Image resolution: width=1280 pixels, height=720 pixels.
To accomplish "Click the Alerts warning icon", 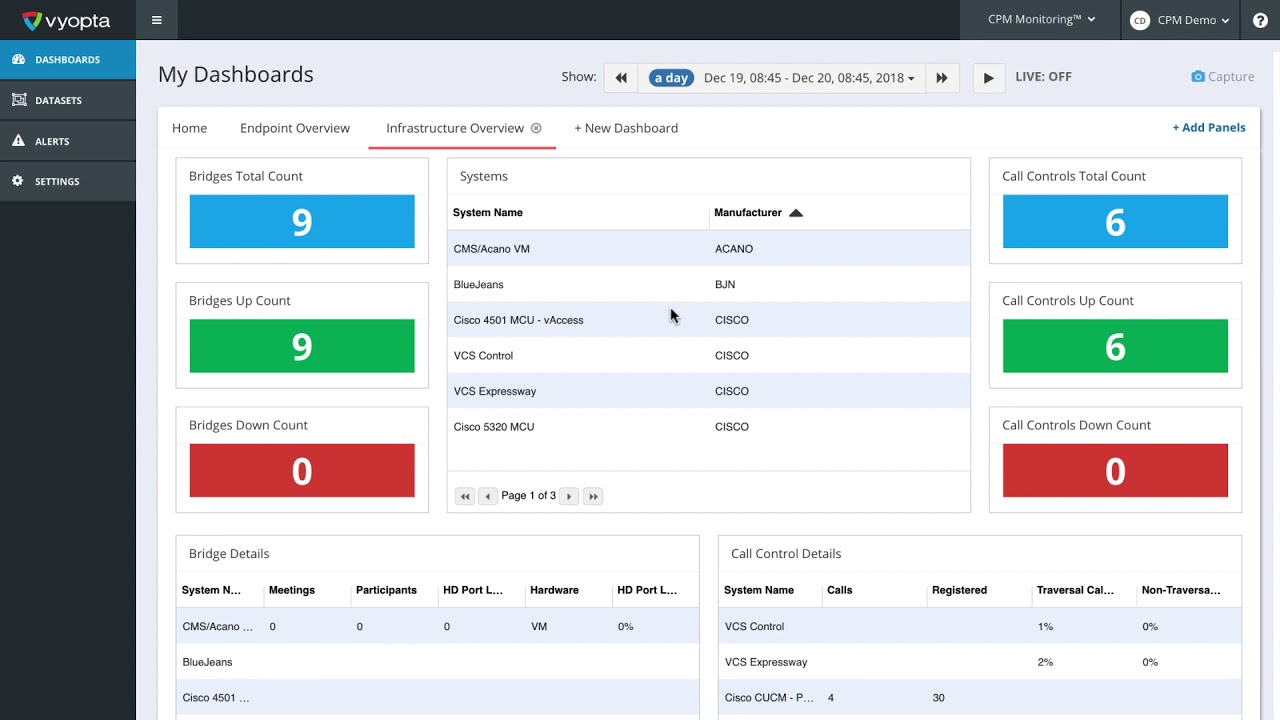I will (x=18, y=141).
